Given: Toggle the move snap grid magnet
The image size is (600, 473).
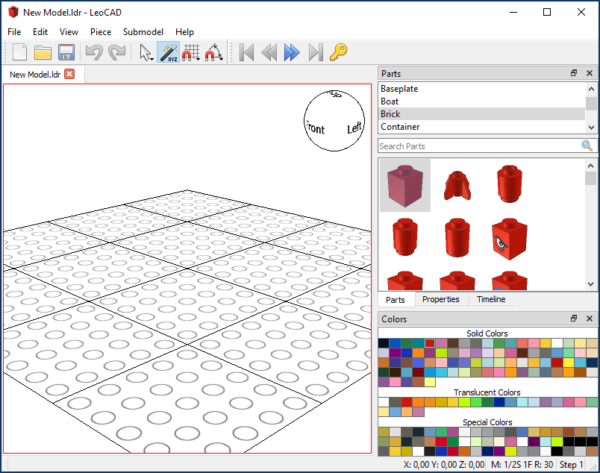Looking at the screenshot, I should point(190,52).
